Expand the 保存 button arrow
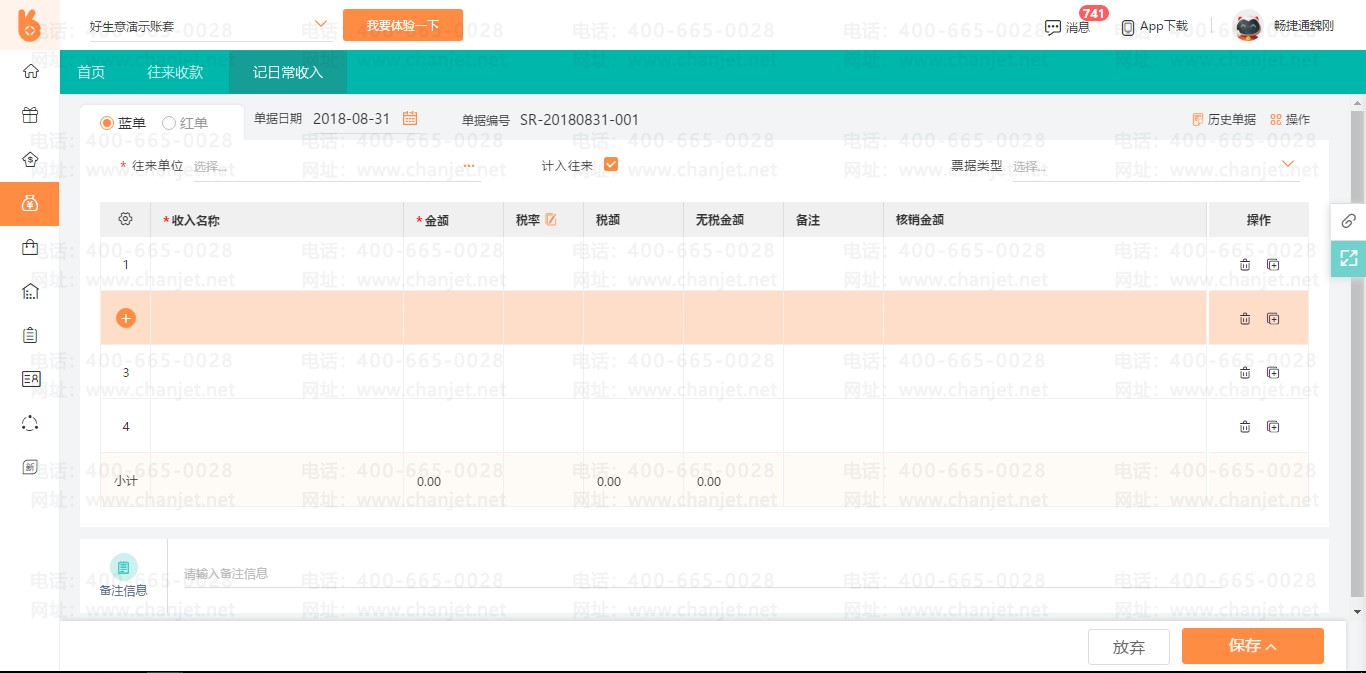 click(1272, 647)
